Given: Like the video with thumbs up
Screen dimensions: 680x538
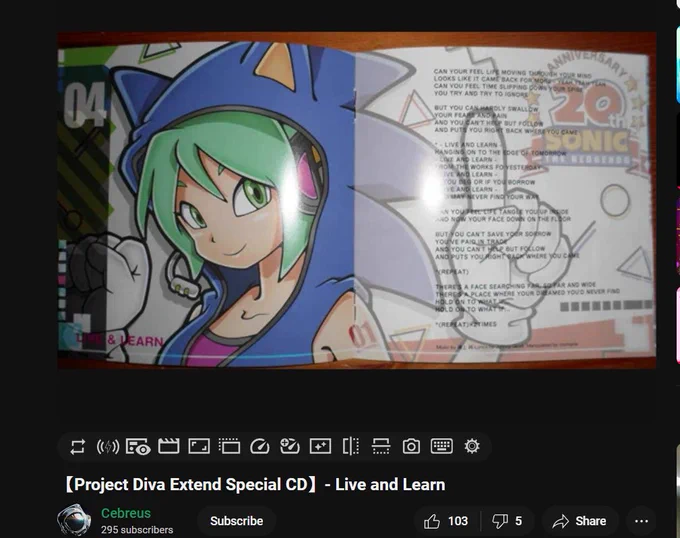Looking at the screenshot, I should (447, 521).
